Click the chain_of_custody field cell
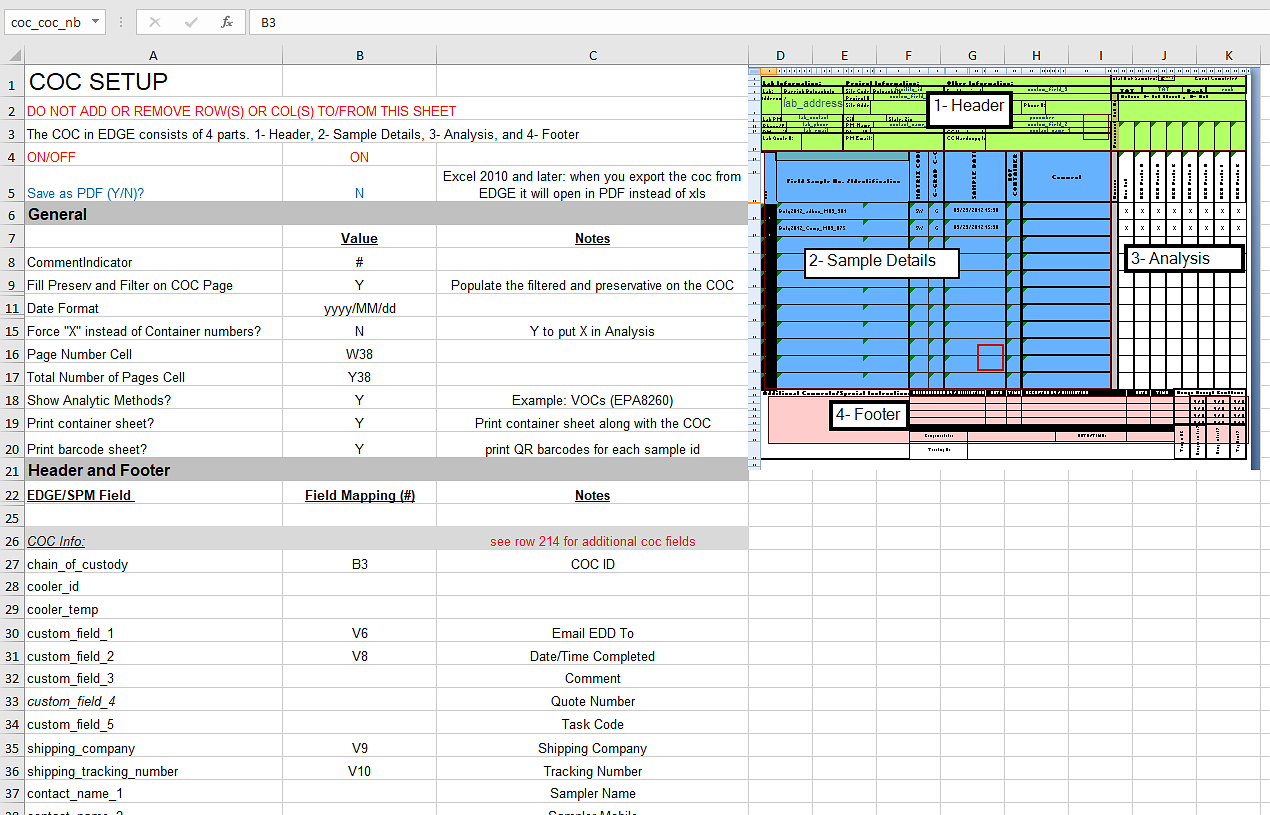1270x815 pixels. pyautogui.click(x=153, y=564)
